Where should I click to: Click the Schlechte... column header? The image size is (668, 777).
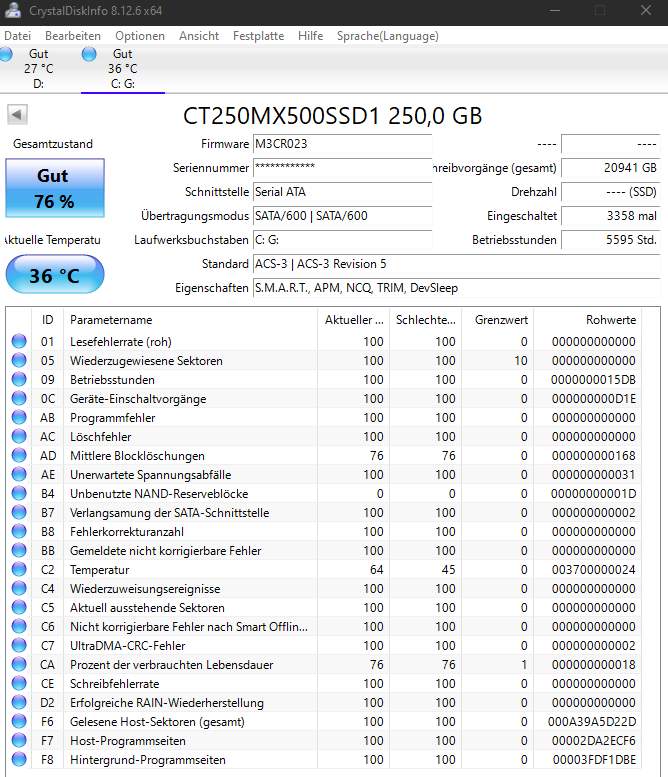tap(426, 320)
